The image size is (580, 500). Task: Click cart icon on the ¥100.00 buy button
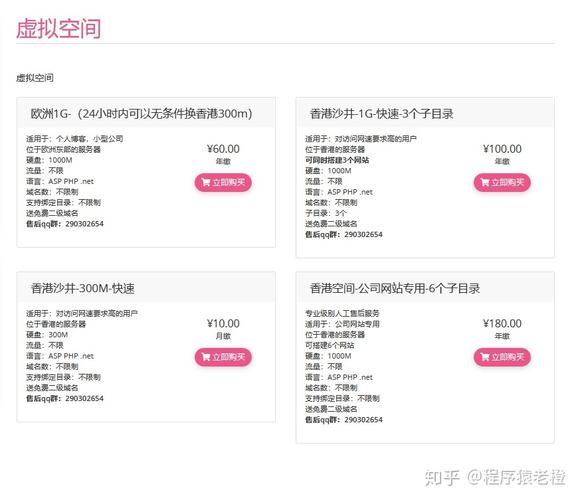pyautogui.click(x=485, y=182)
